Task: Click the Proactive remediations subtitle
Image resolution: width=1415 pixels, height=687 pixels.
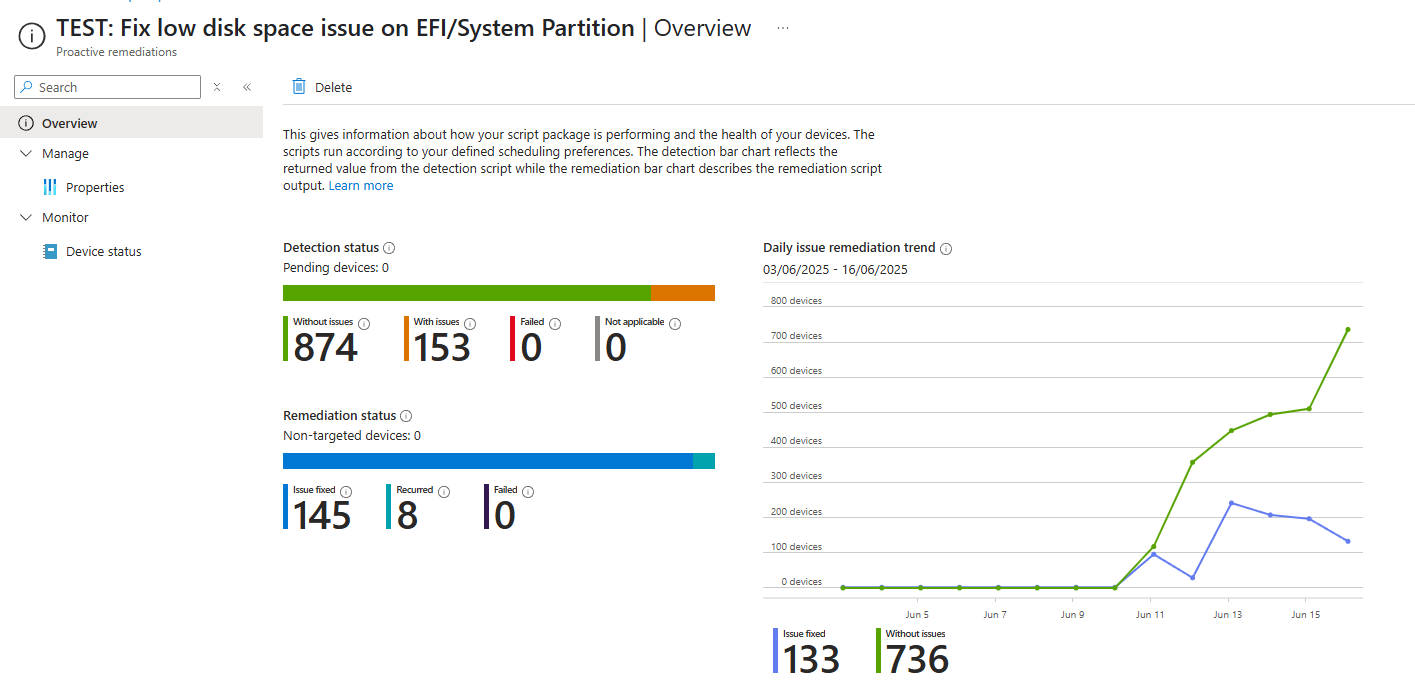Action: [x=116, y=52]
